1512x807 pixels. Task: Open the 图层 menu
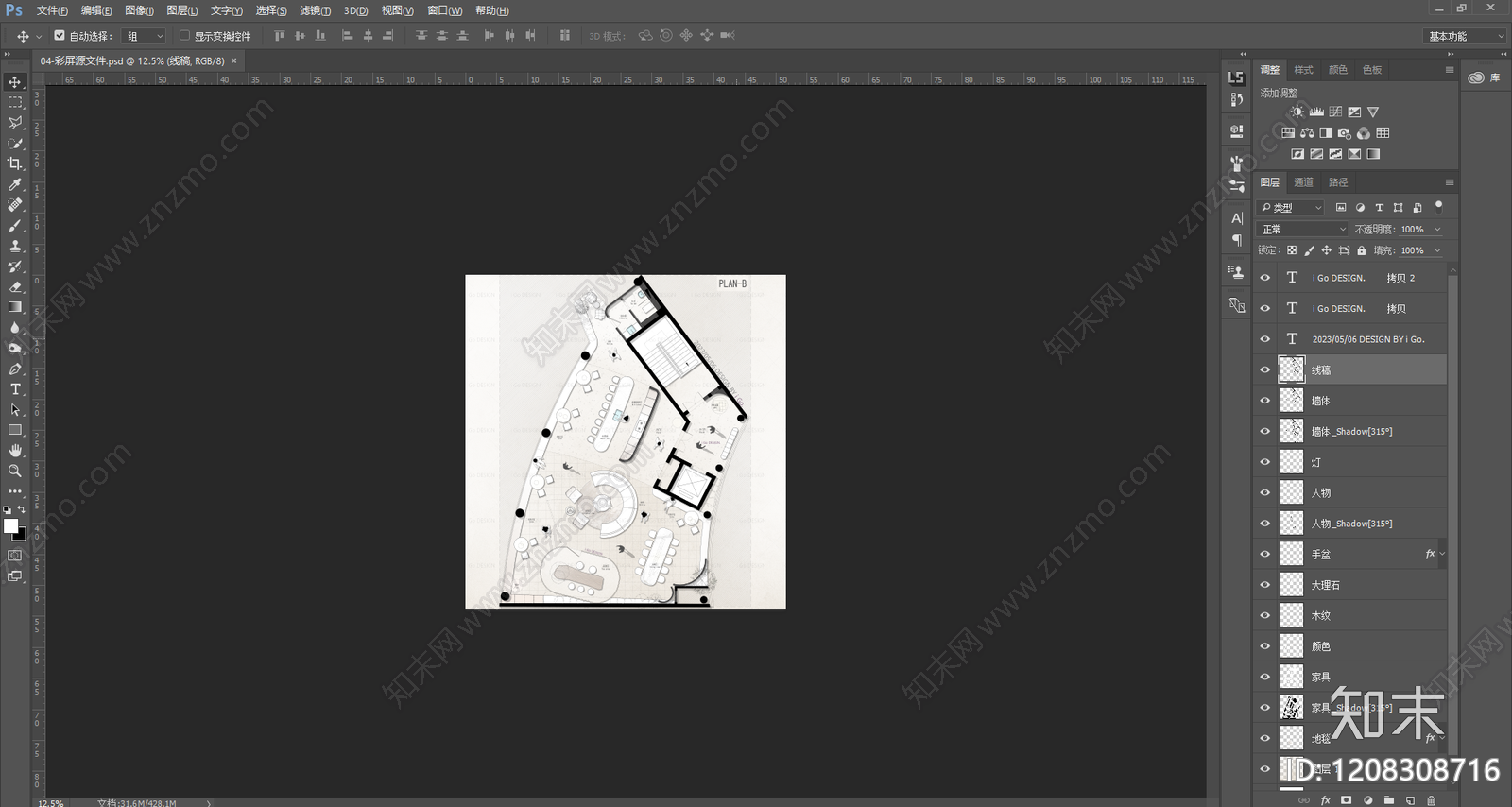(181, 10)
